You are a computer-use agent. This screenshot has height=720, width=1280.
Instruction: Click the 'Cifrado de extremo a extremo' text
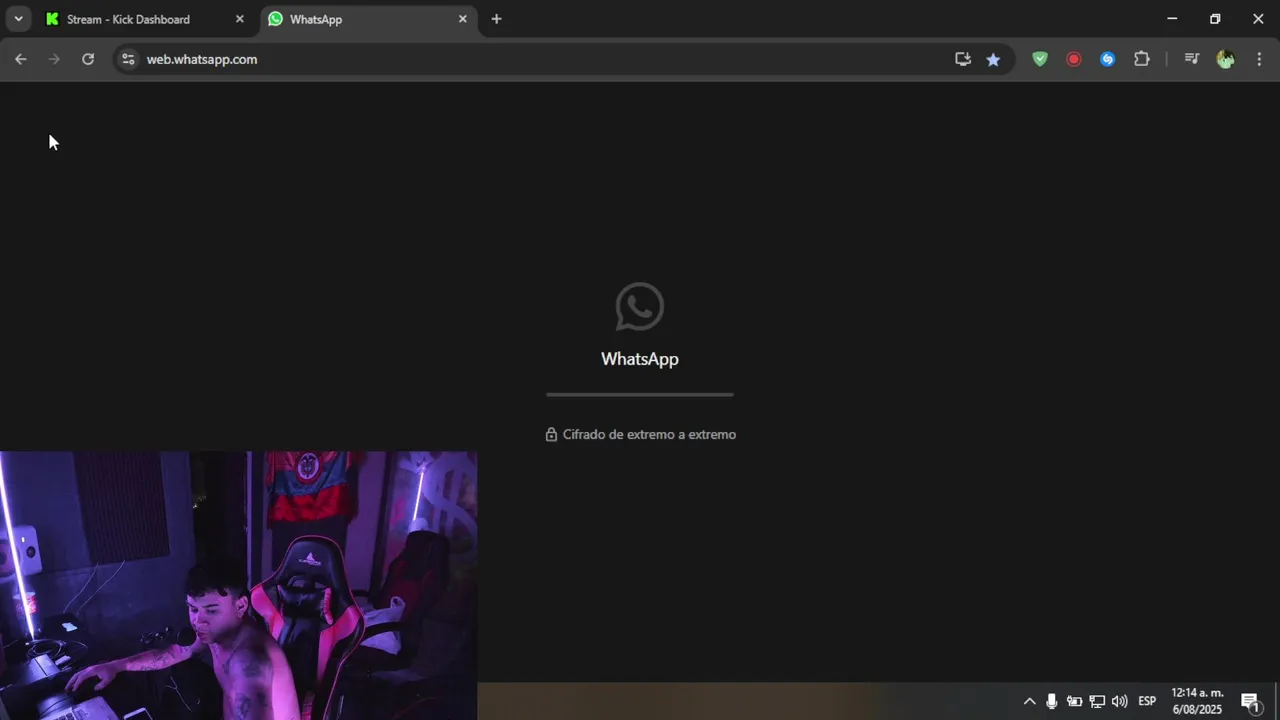coord(649,434)
